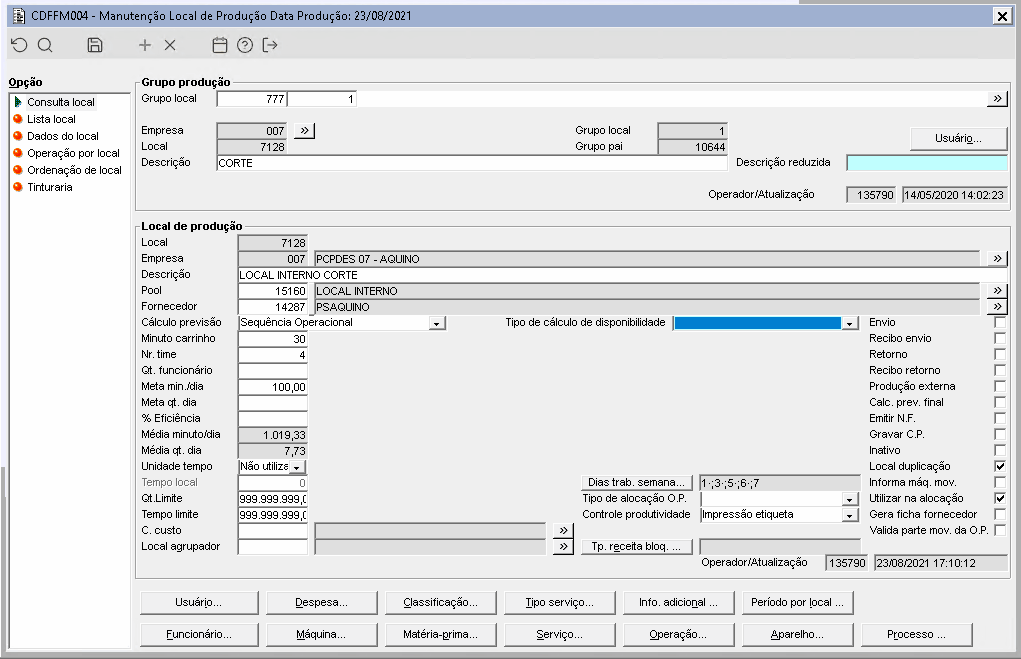Click Período por local button
This screenshot has height=659, width=1021.
click(x=798, y=602)
